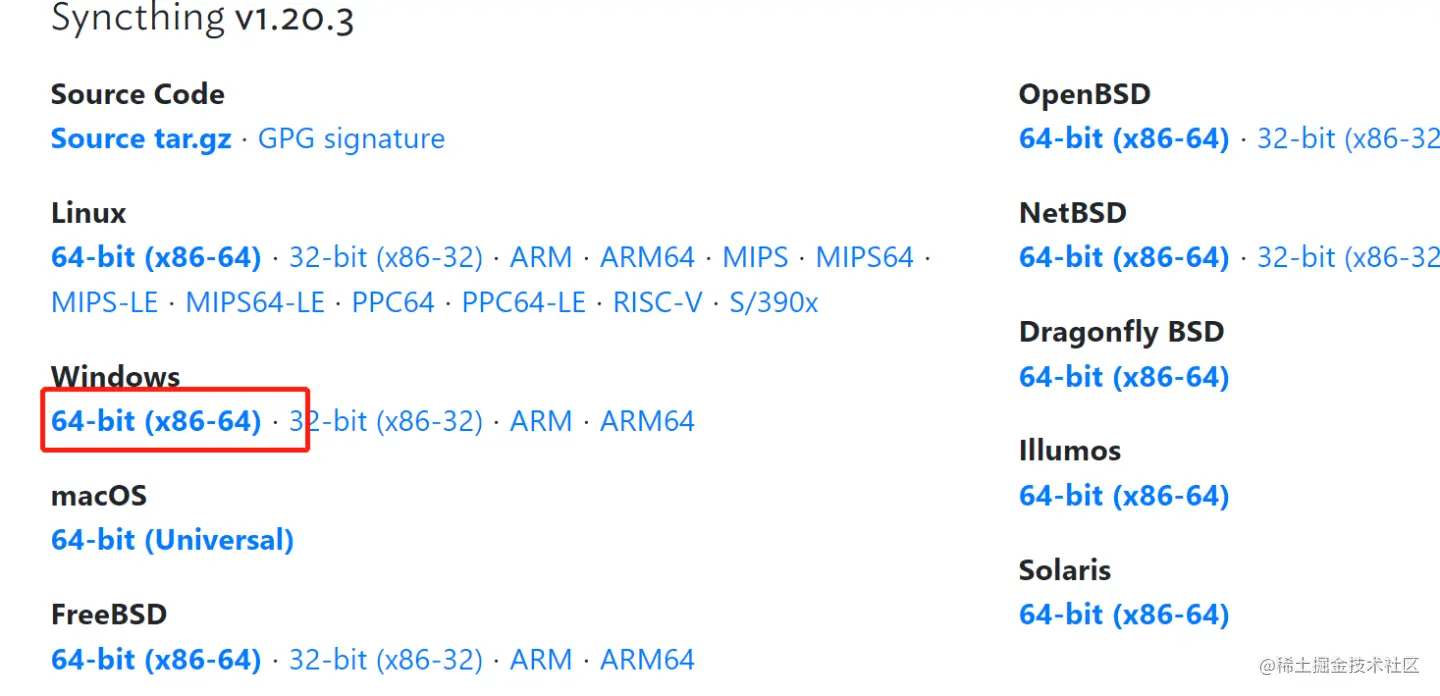Click OpenBSD 64-bit (x86-64) link
Viewport: 1440px width, 696px height.
click(x=1123, y=139)
